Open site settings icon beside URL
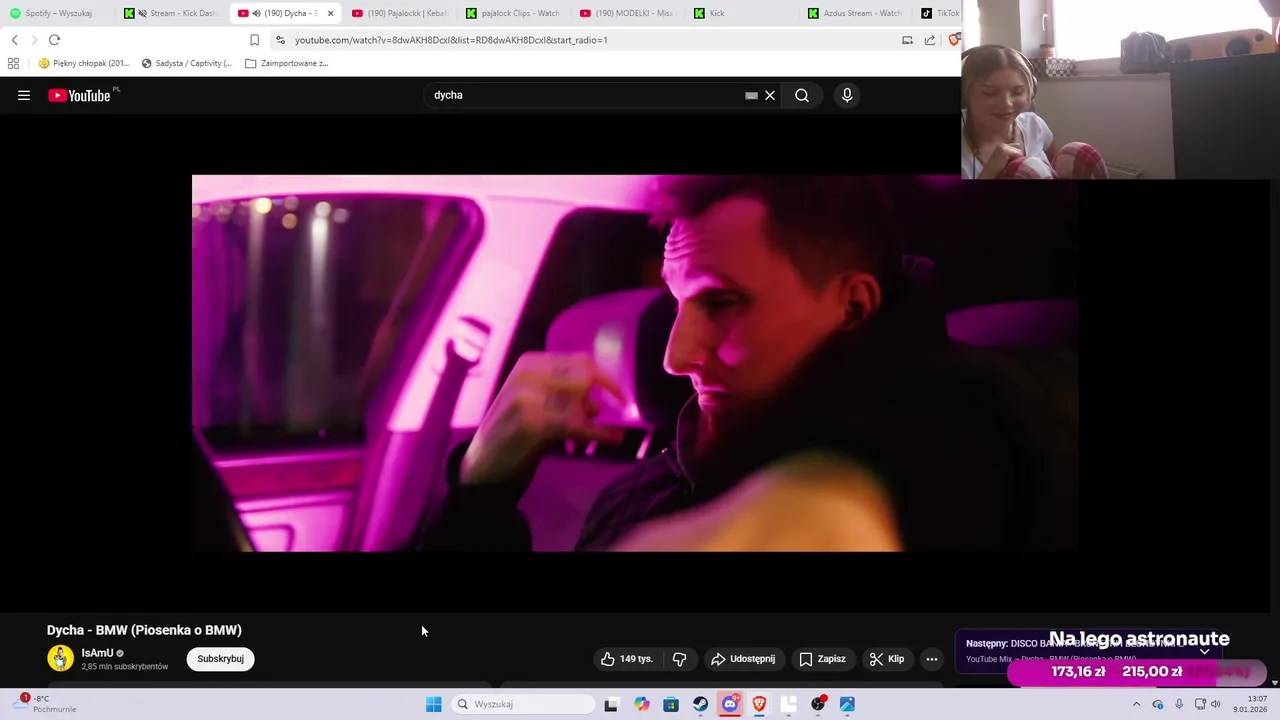The width and height of the screenshot is (1280, 720). [x=280, y=40]
